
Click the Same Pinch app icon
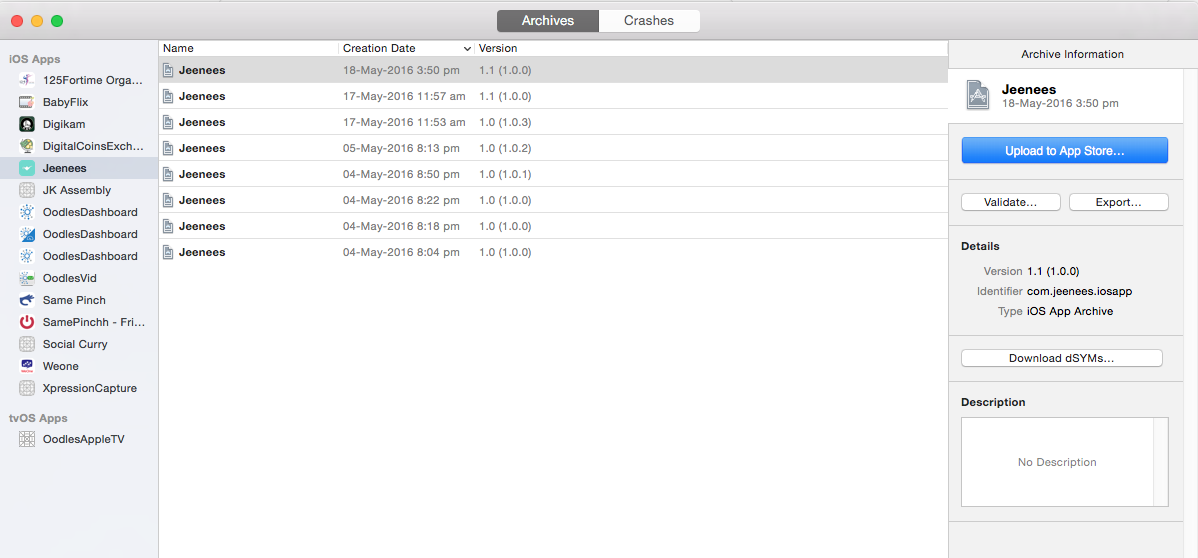[27, 300]
